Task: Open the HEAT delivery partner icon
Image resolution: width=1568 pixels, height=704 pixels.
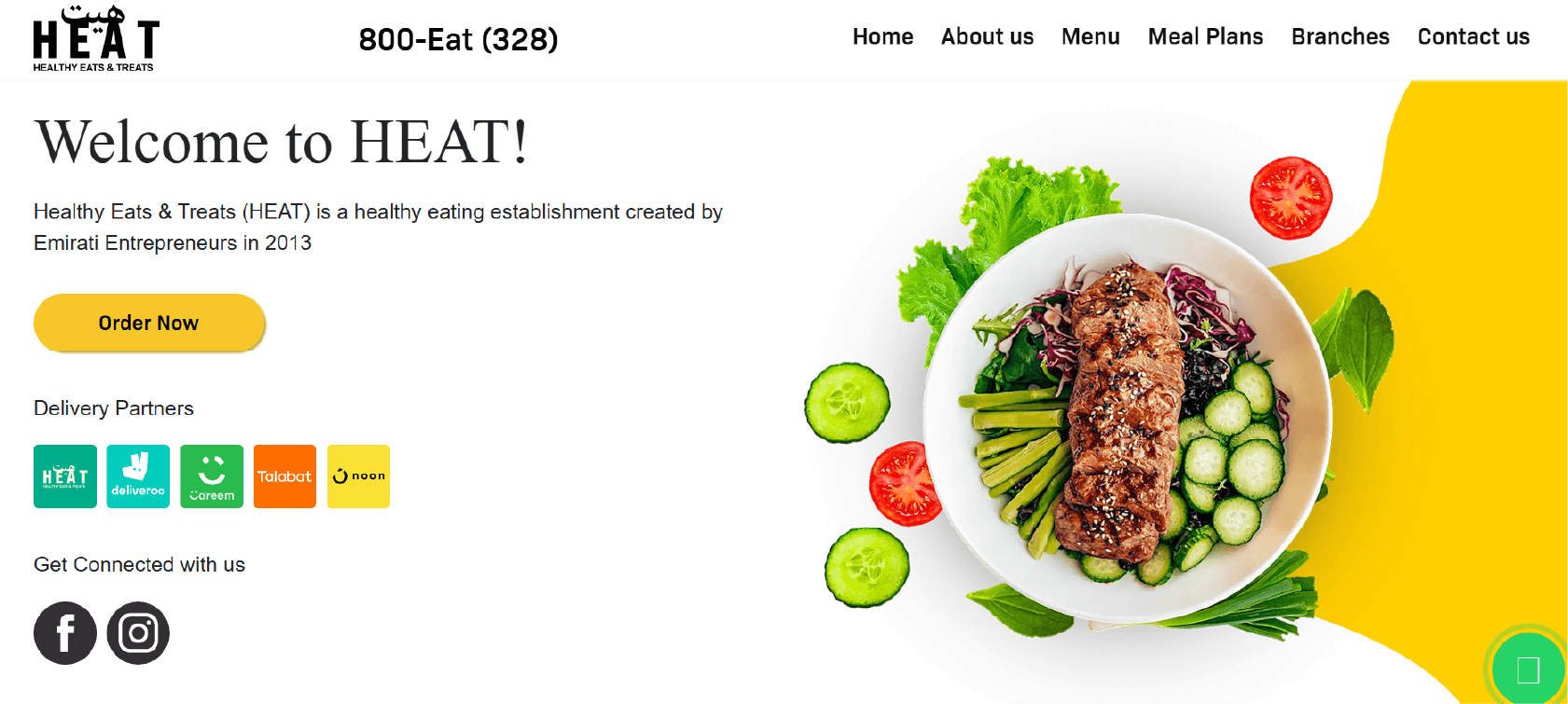Action: (x=65, y=476)
